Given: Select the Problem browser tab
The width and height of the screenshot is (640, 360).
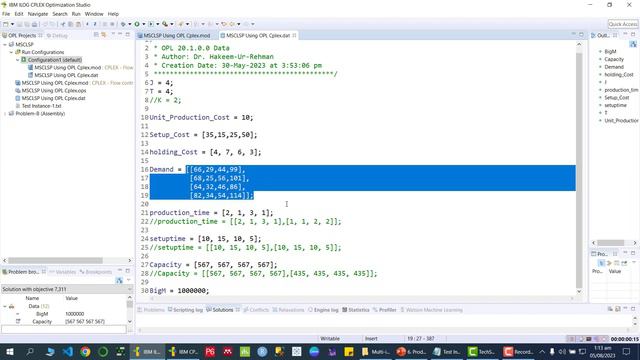Looking at the screenshot, I should [24, 272].
